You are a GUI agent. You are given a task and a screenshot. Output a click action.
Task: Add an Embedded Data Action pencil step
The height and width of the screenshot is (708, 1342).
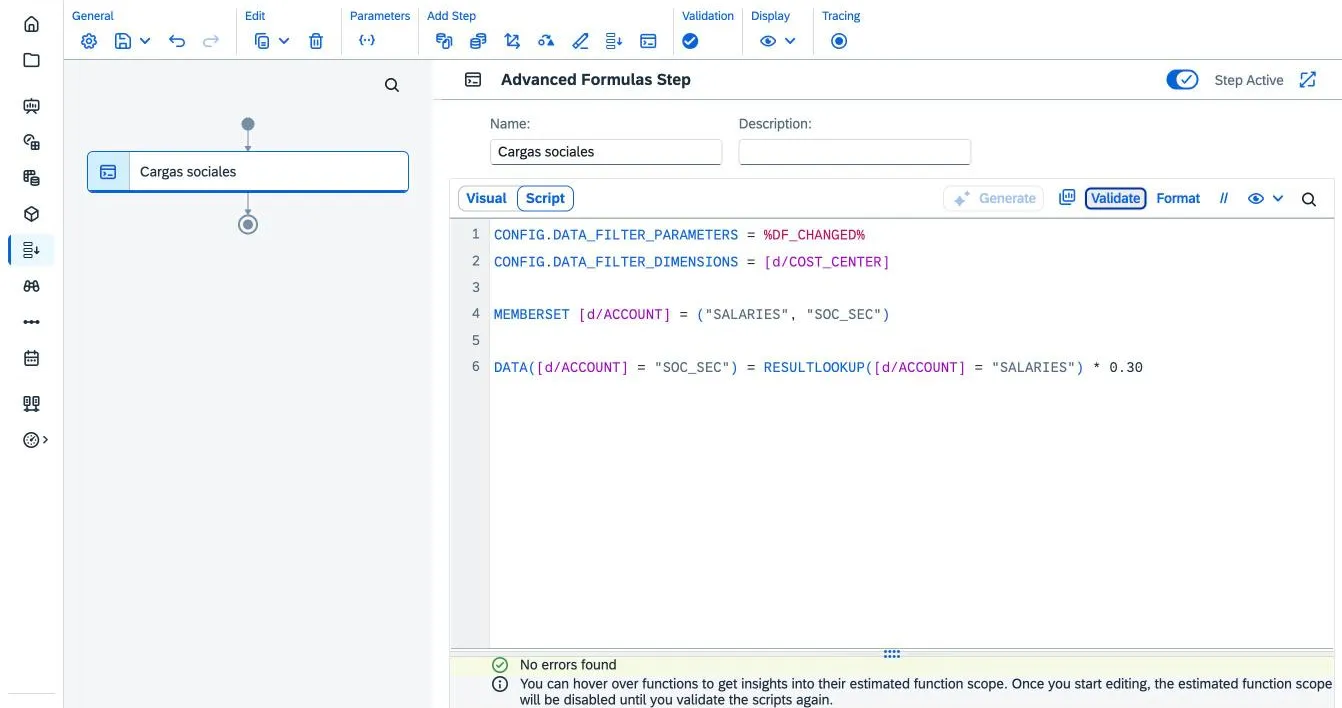580,41
